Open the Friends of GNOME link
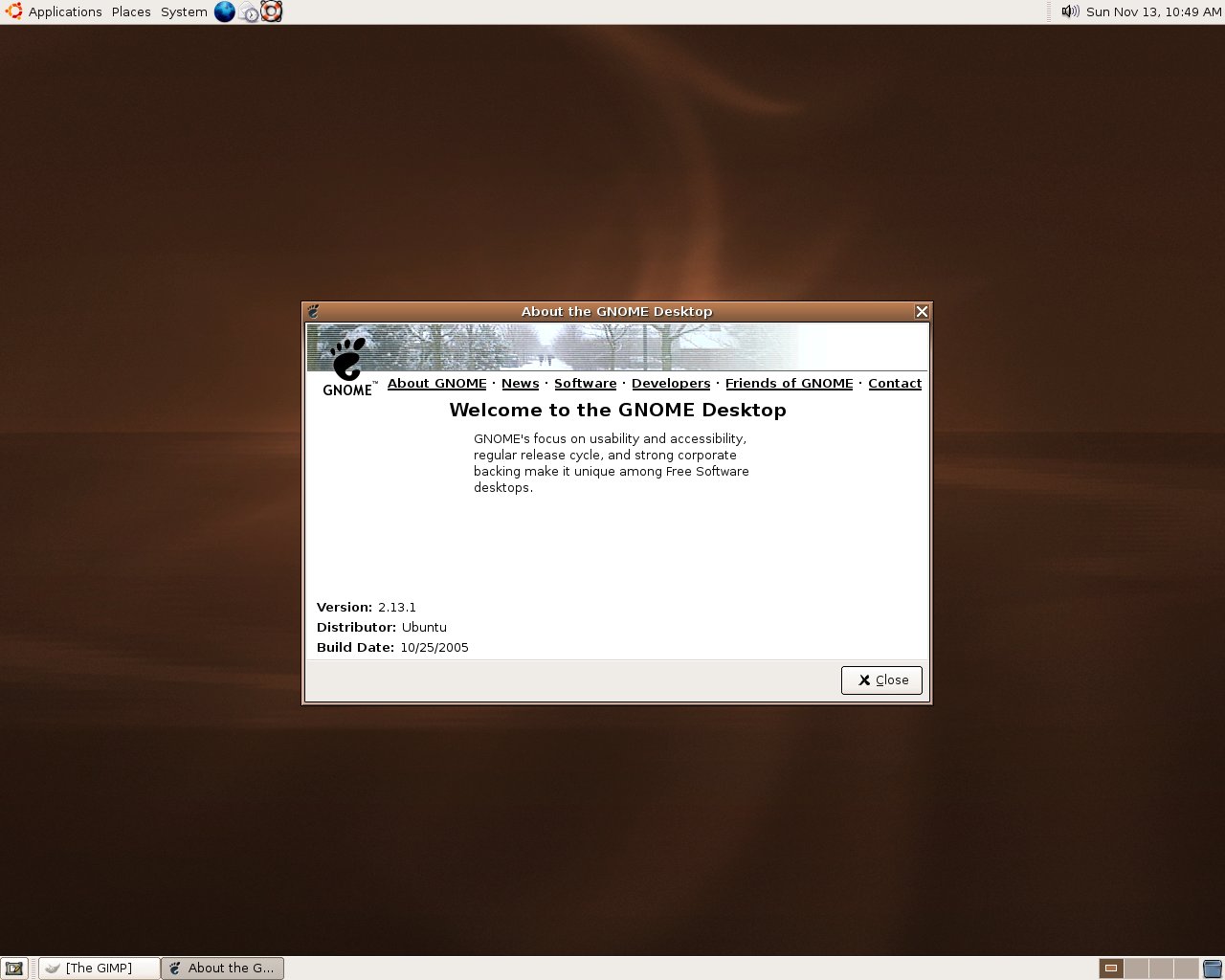1225x980 pixels. 790,383
